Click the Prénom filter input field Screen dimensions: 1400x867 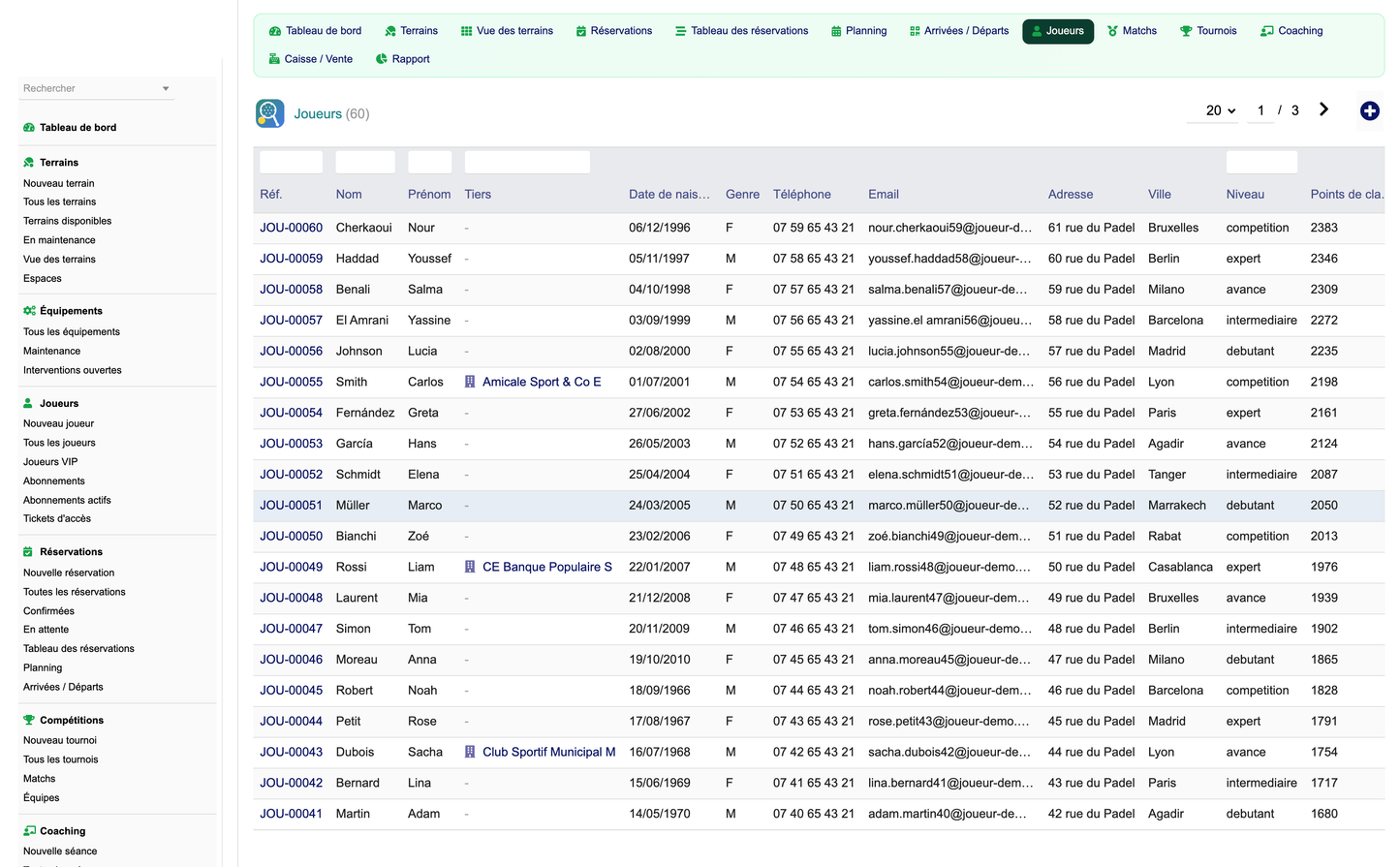pyautogui.click(x=429, y=163)
